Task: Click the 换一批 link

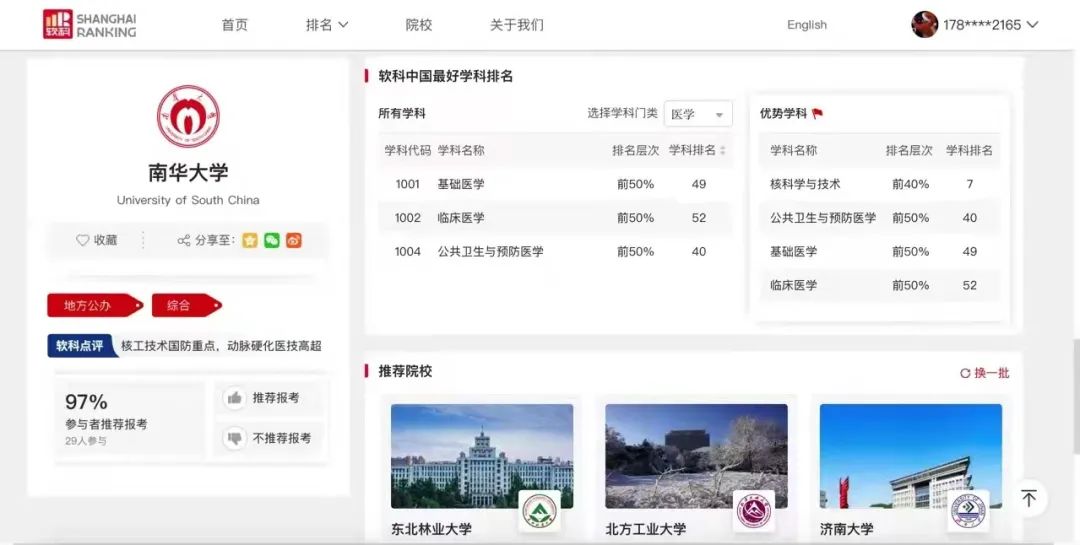Action: (x=985, y=373)
